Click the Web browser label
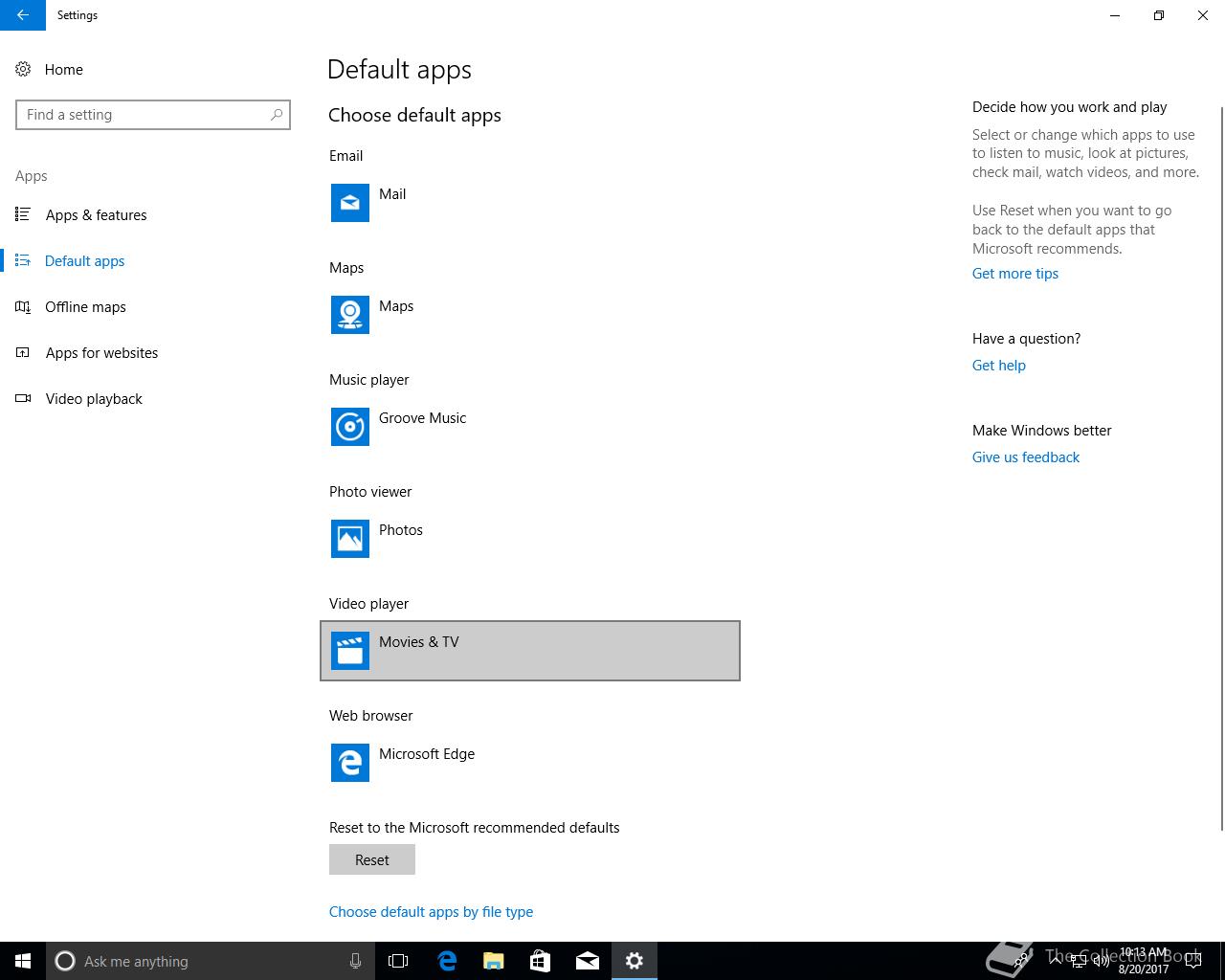This screenshot has height=980, width=1225. 370,715
